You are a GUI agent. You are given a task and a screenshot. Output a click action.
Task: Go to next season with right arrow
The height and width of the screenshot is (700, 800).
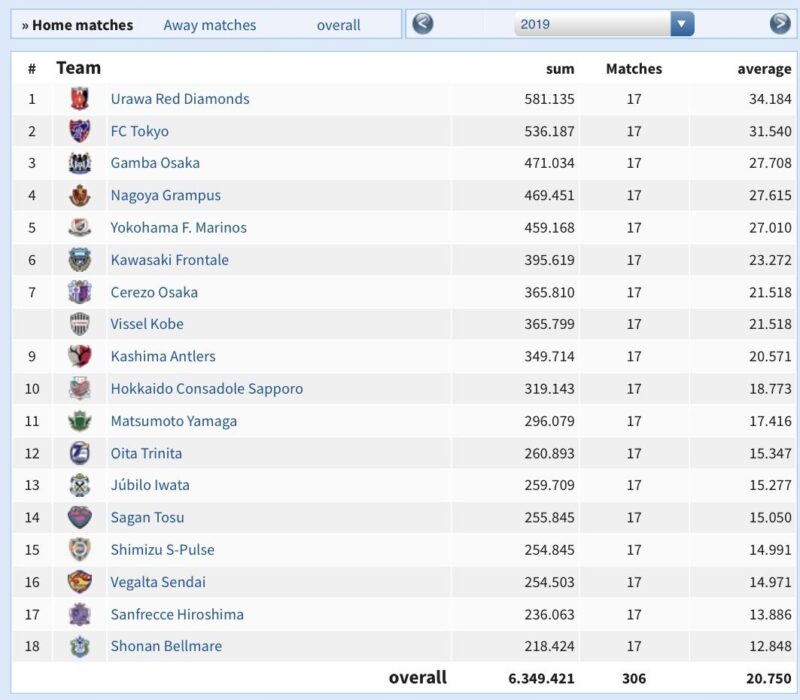pyautogui.click(x=780, y=24)
